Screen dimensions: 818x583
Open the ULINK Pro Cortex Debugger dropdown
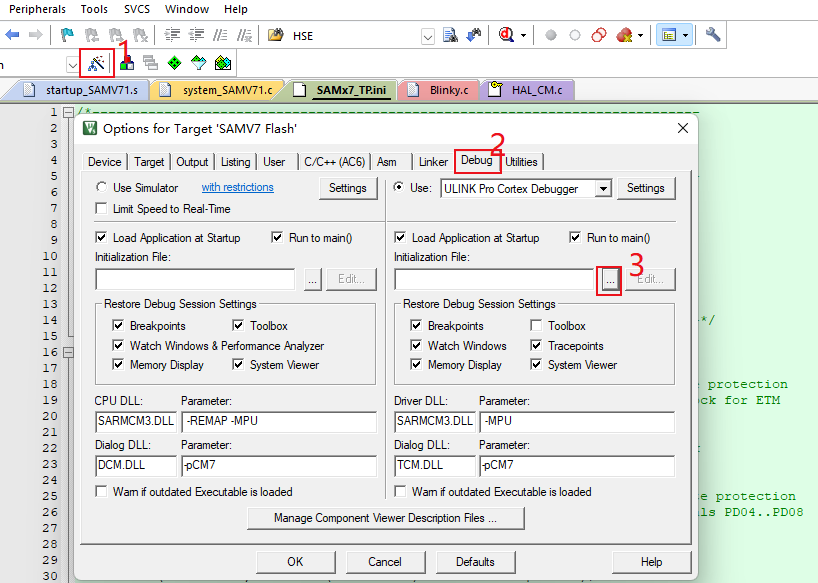602,188
